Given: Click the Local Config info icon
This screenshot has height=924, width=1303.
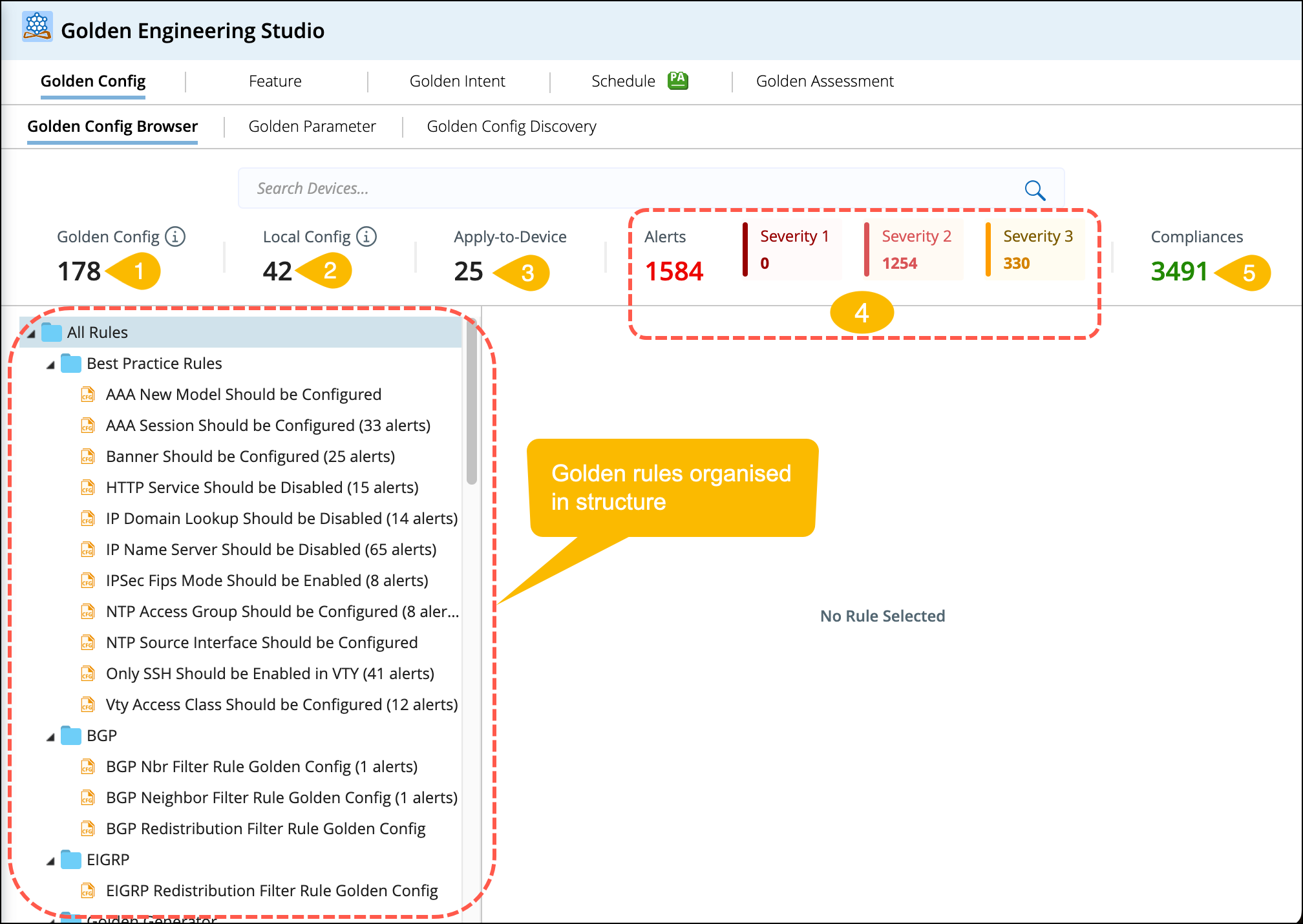Looking at the screenshot, I should pos(366,236).
